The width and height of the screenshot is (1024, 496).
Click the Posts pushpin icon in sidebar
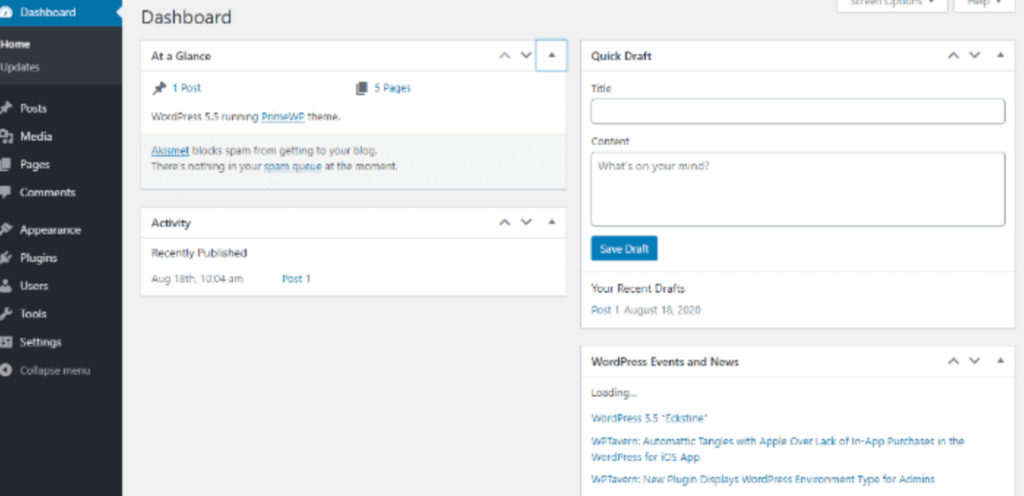(x=7, y=108)
